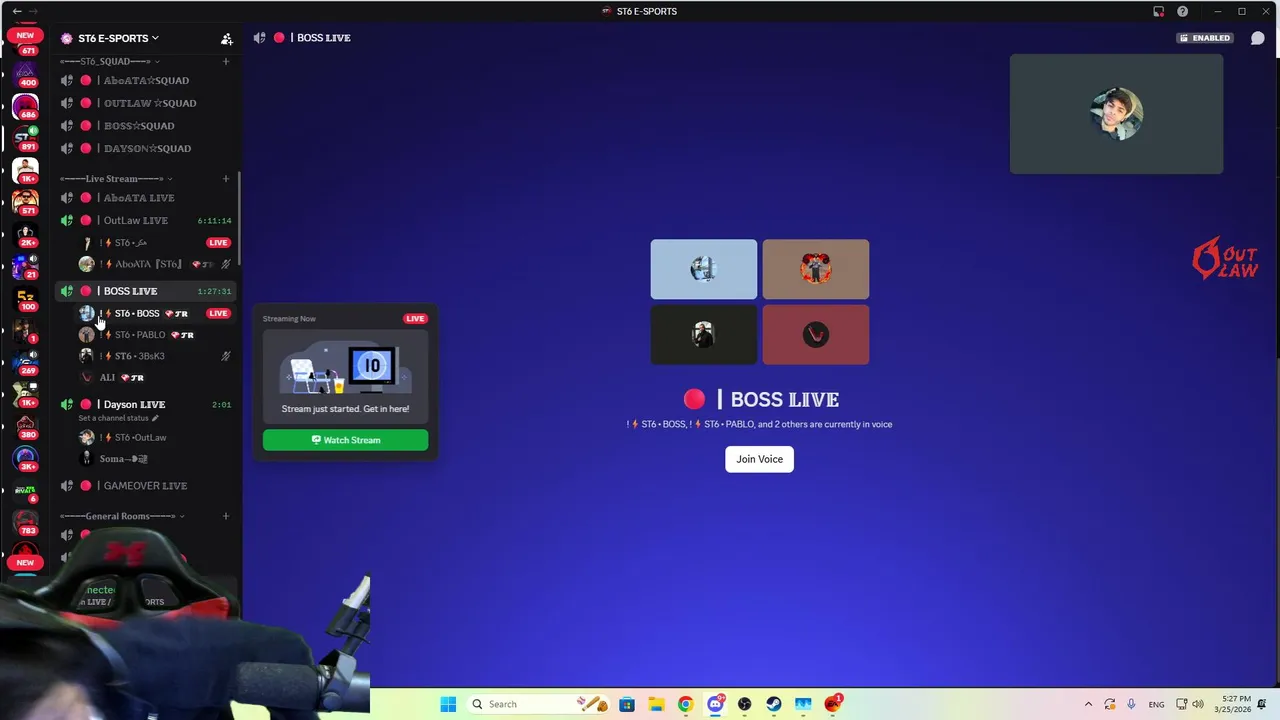This screenshot has width=1280, height=720.
Task: Click muted mic icon beside ST6 • 3BsK3
Action: (226, 356)
